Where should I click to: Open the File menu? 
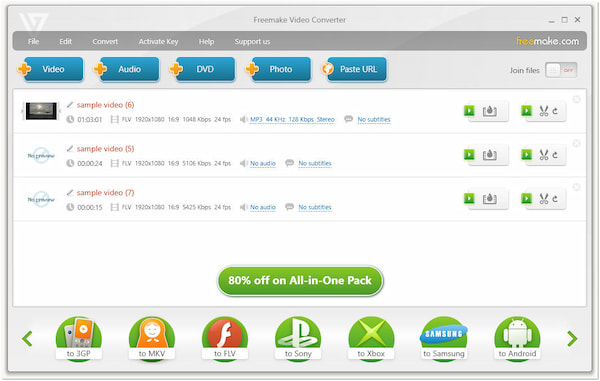pyautogui.click(x=33, y=41)
